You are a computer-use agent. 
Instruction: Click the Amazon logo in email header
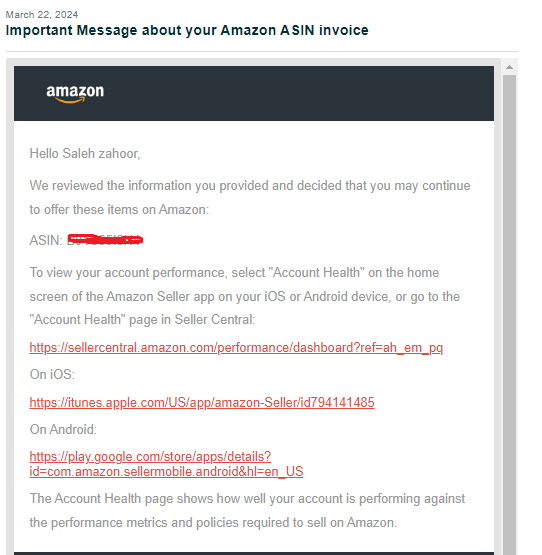coord(75,93)
